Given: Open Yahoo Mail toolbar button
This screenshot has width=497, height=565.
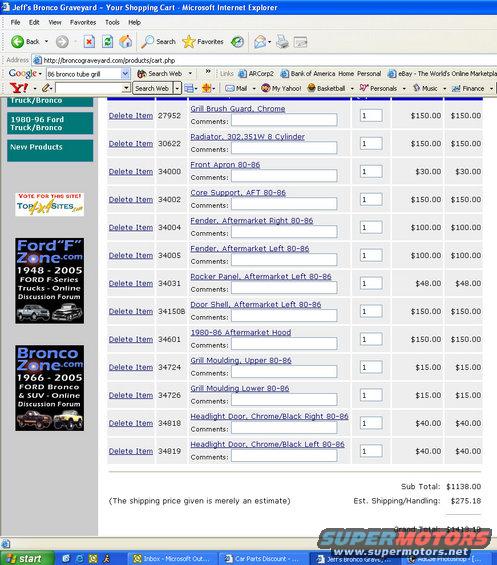Looking at the screenshot, I should click(236, 88).
